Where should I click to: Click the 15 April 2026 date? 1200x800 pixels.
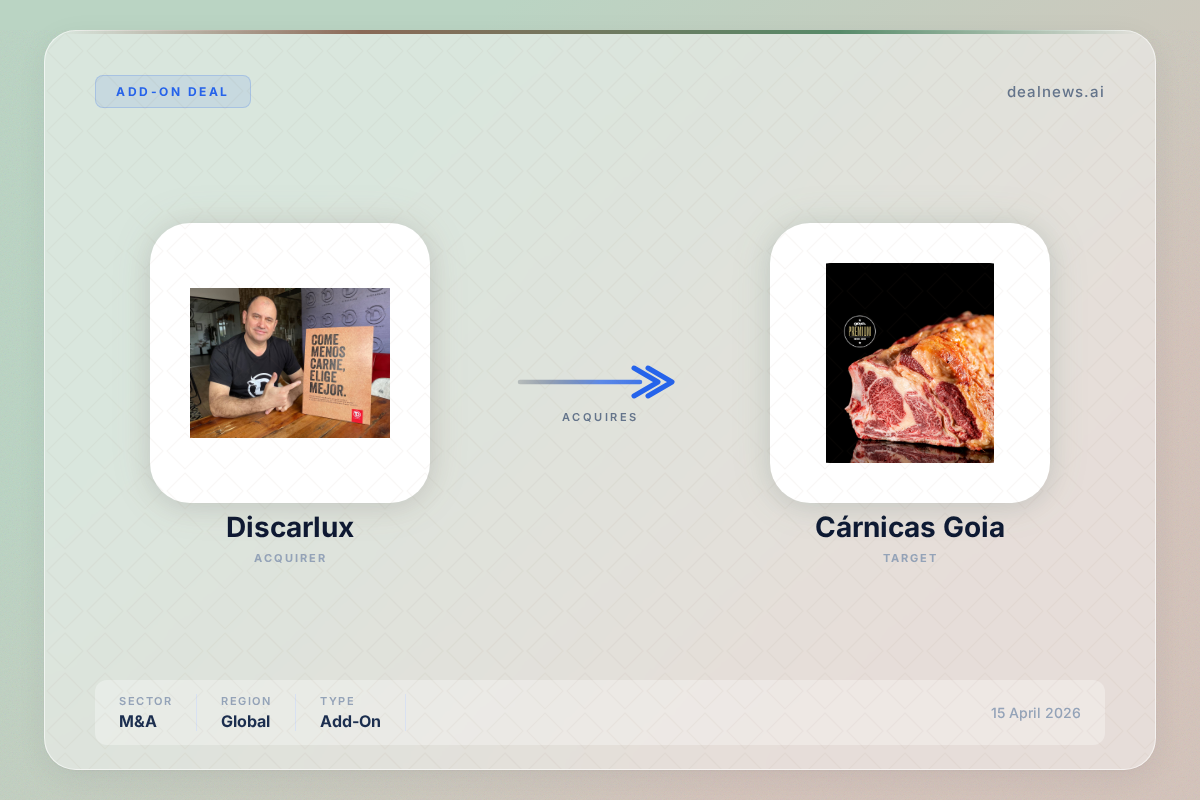point(1035,713)
